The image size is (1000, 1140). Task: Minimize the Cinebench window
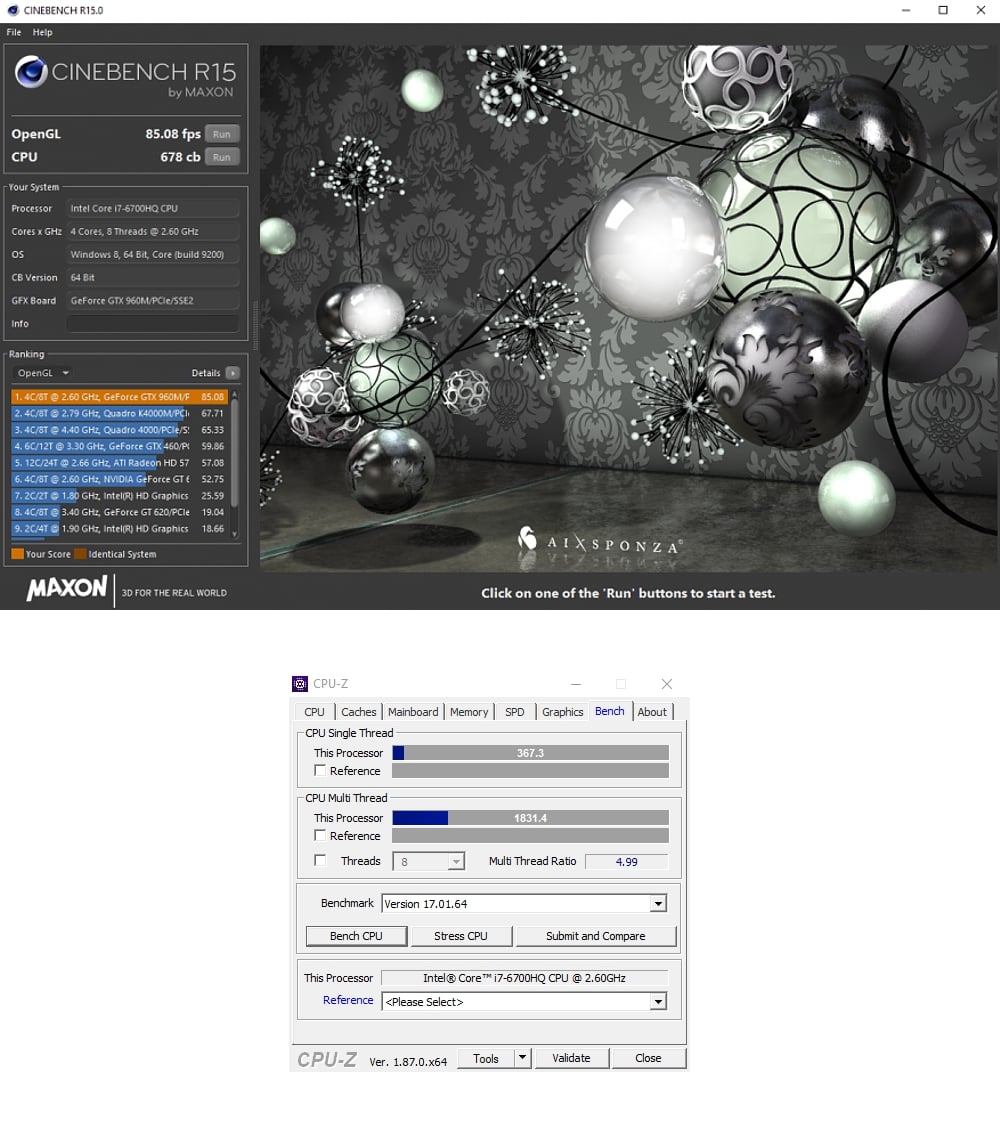point(905,10)
